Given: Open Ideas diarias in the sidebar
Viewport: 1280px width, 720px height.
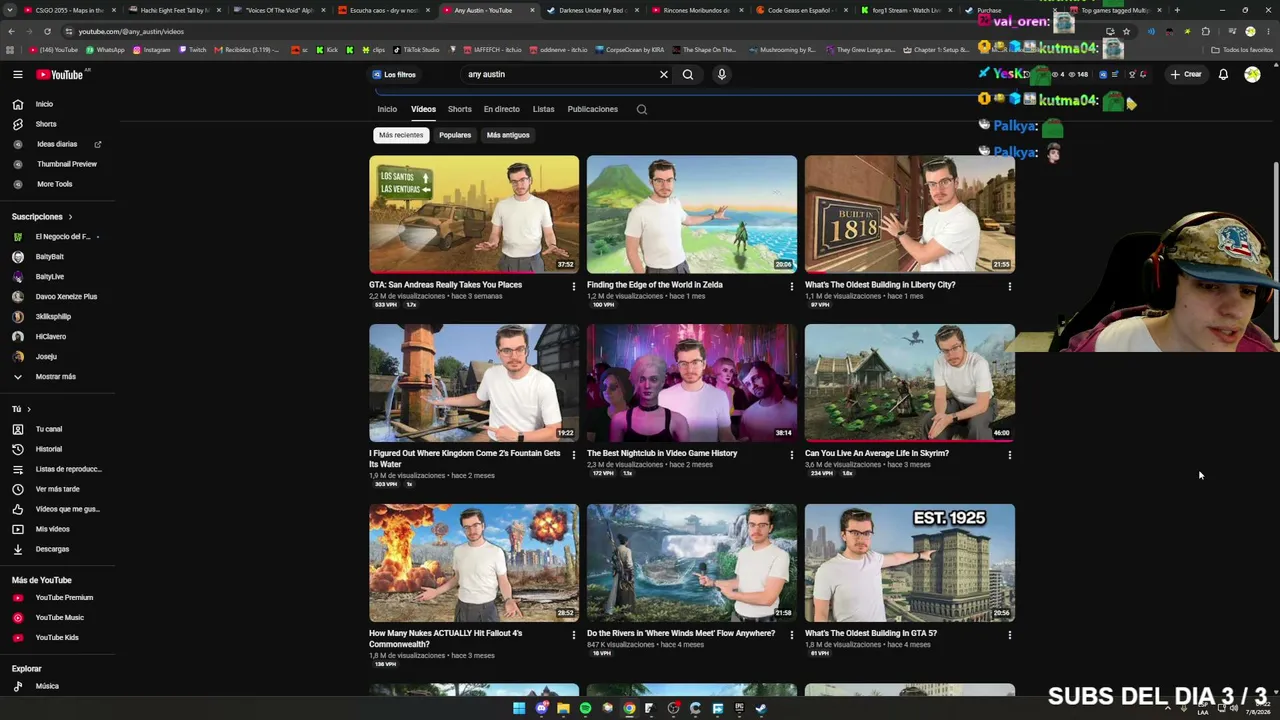Looking at the screenshot, I should click(x=57, y=144).
